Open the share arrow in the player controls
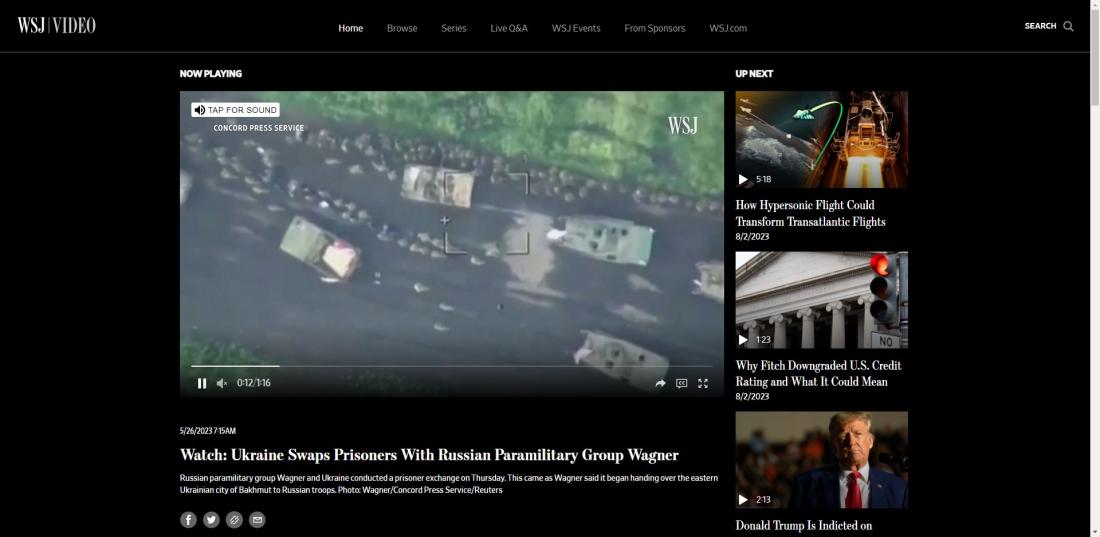Image resolution: width=1100 pixels, height=537 pixels. pos(660,383)
